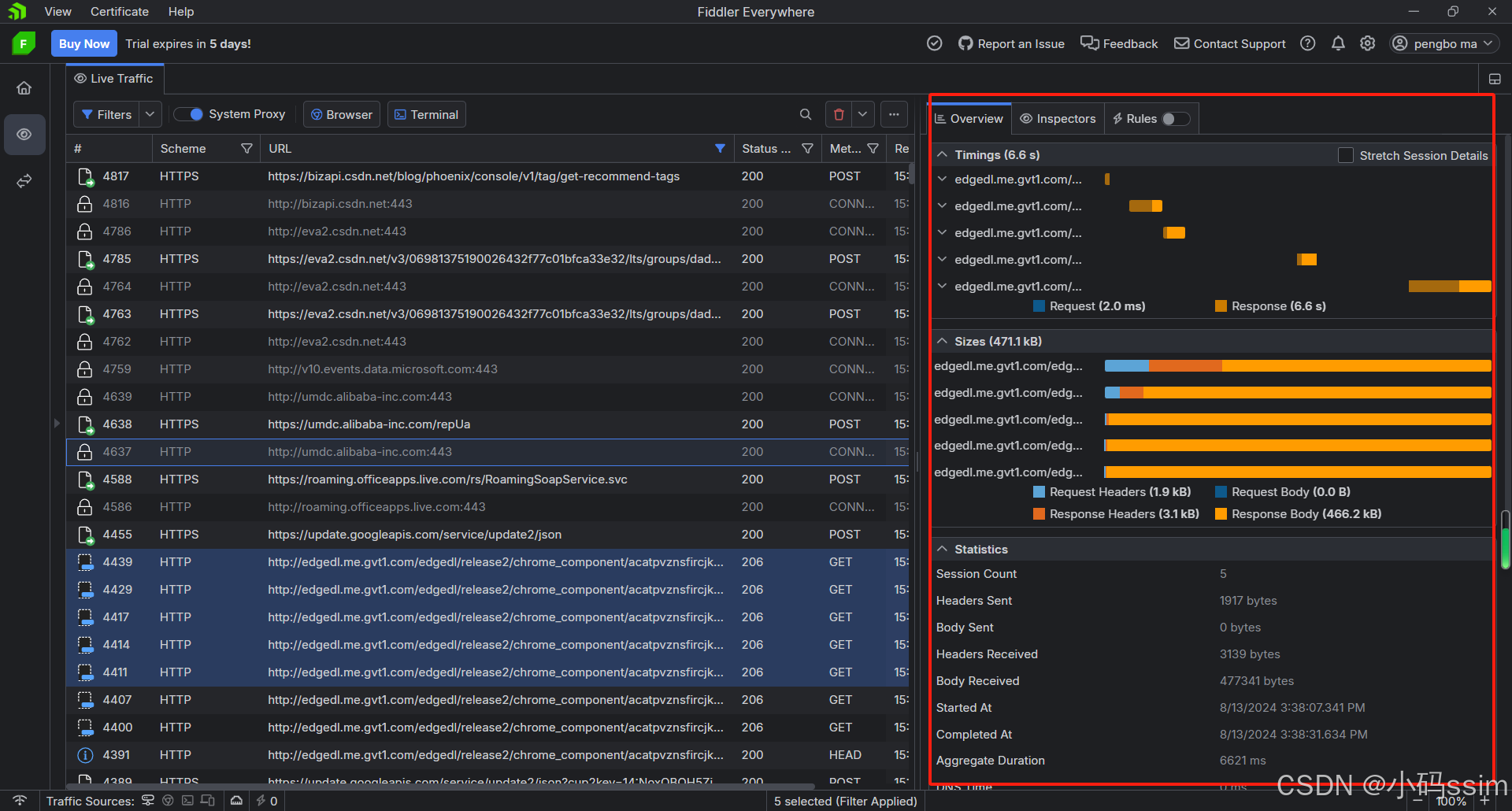Select session 4455 update.googleapis.com row
Screen dimensions: 1512x811
(487, 535)
